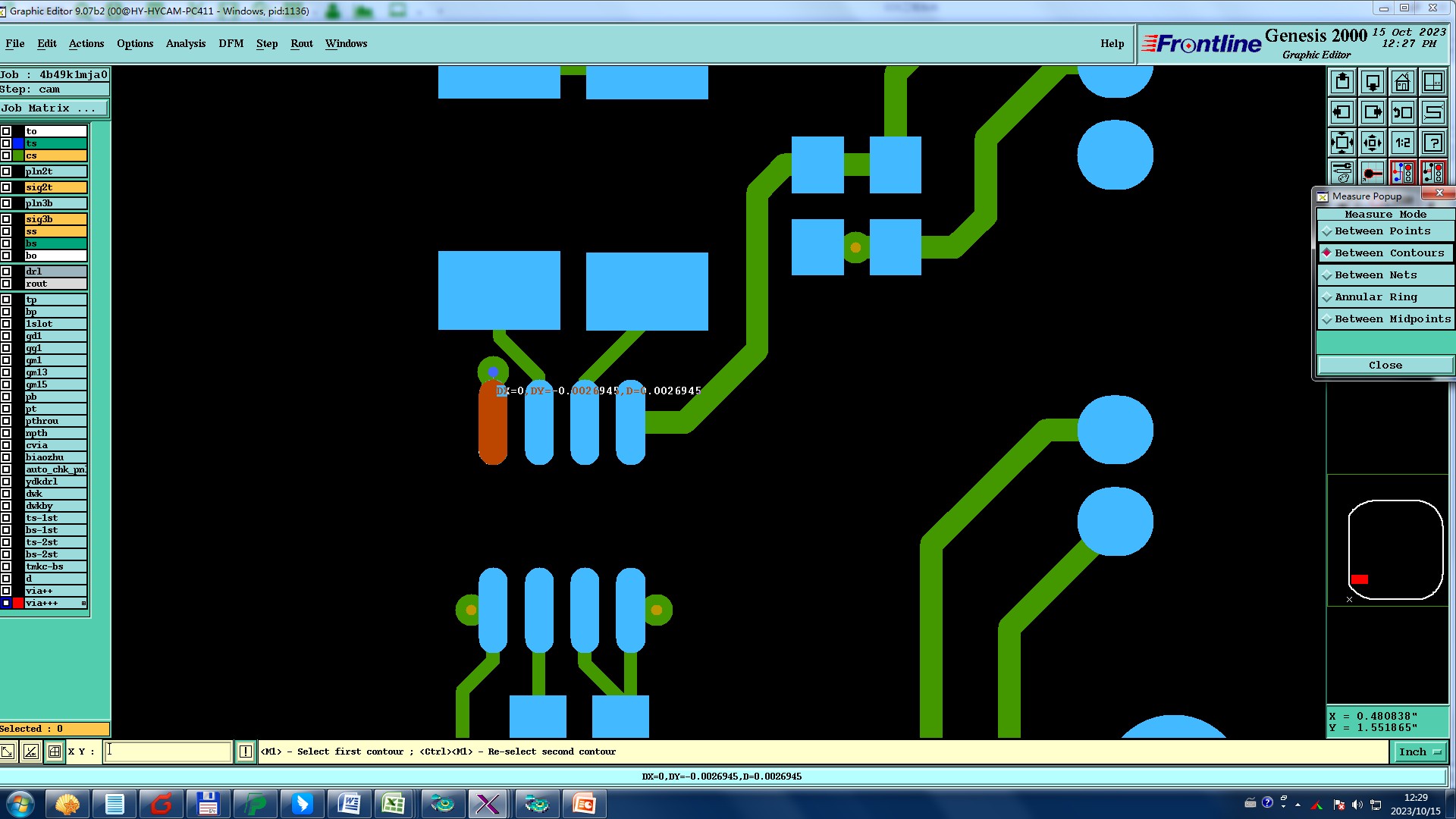Viewport: 1456px width, 819px height.
Task: Click the previous view undo-zoom icon
Action: 1402,112
